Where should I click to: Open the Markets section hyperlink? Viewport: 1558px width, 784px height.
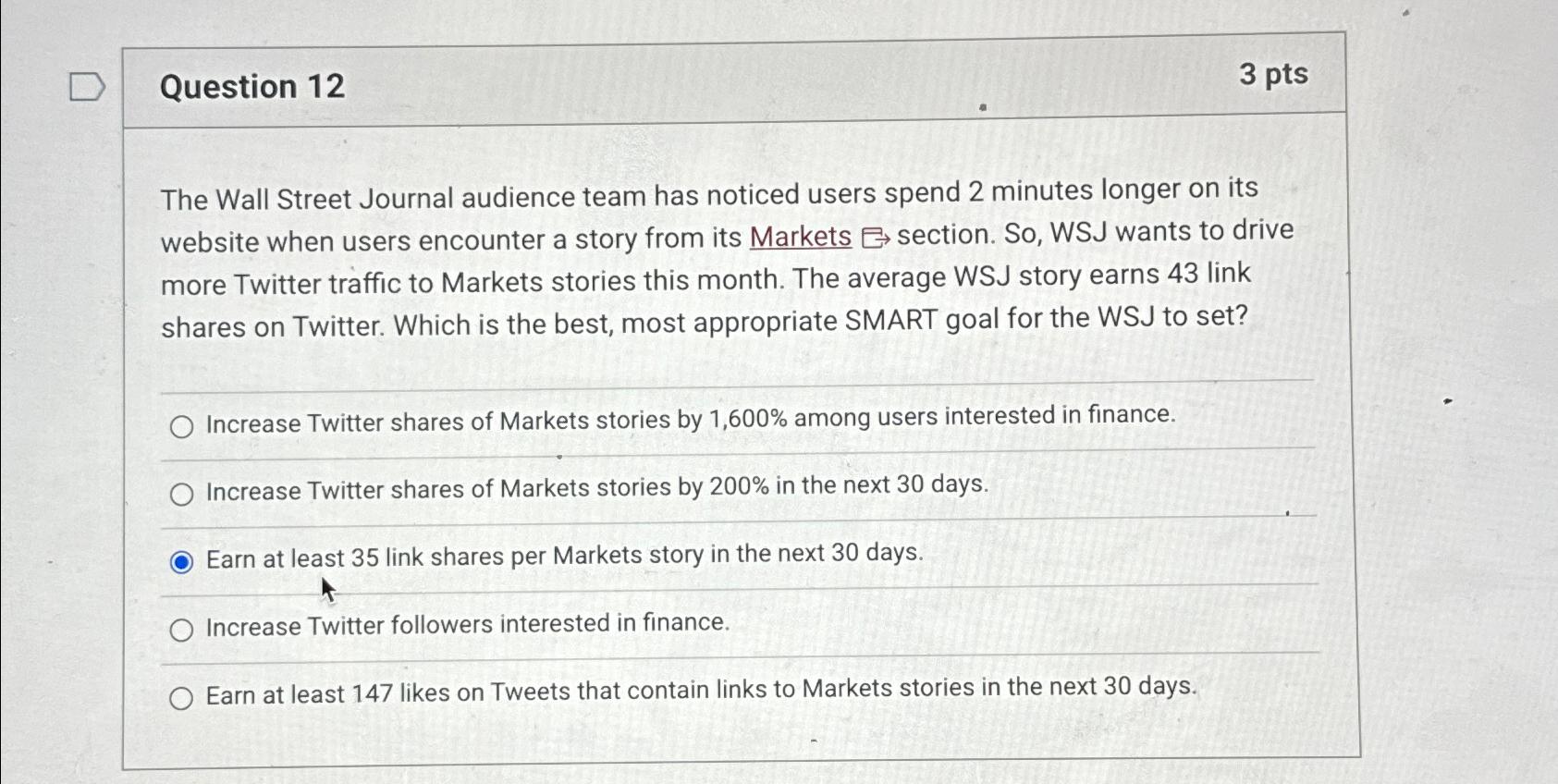[800, 238]
